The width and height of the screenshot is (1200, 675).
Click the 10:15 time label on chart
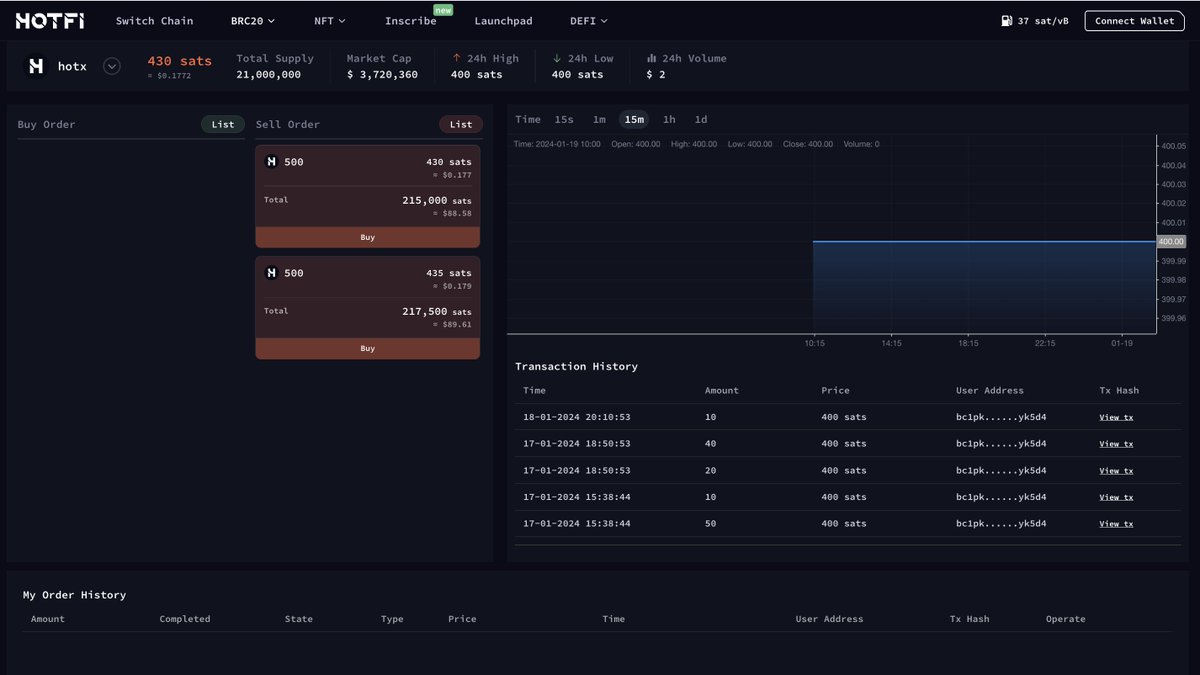point(815,343)
